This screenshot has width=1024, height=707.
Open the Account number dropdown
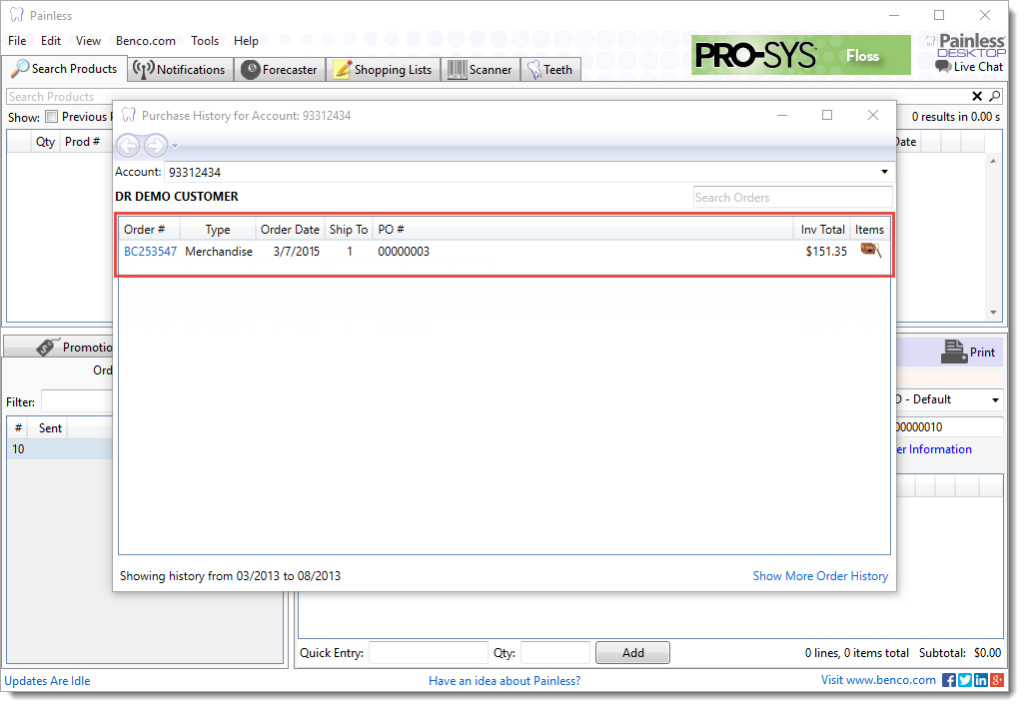pos(884,171)
